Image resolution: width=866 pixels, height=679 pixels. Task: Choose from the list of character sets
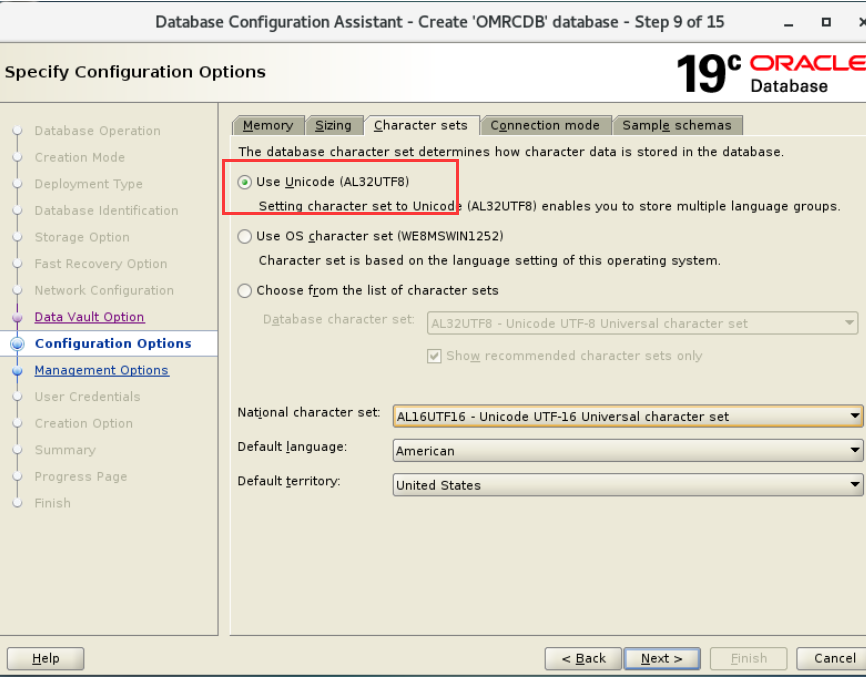[244, 290]
